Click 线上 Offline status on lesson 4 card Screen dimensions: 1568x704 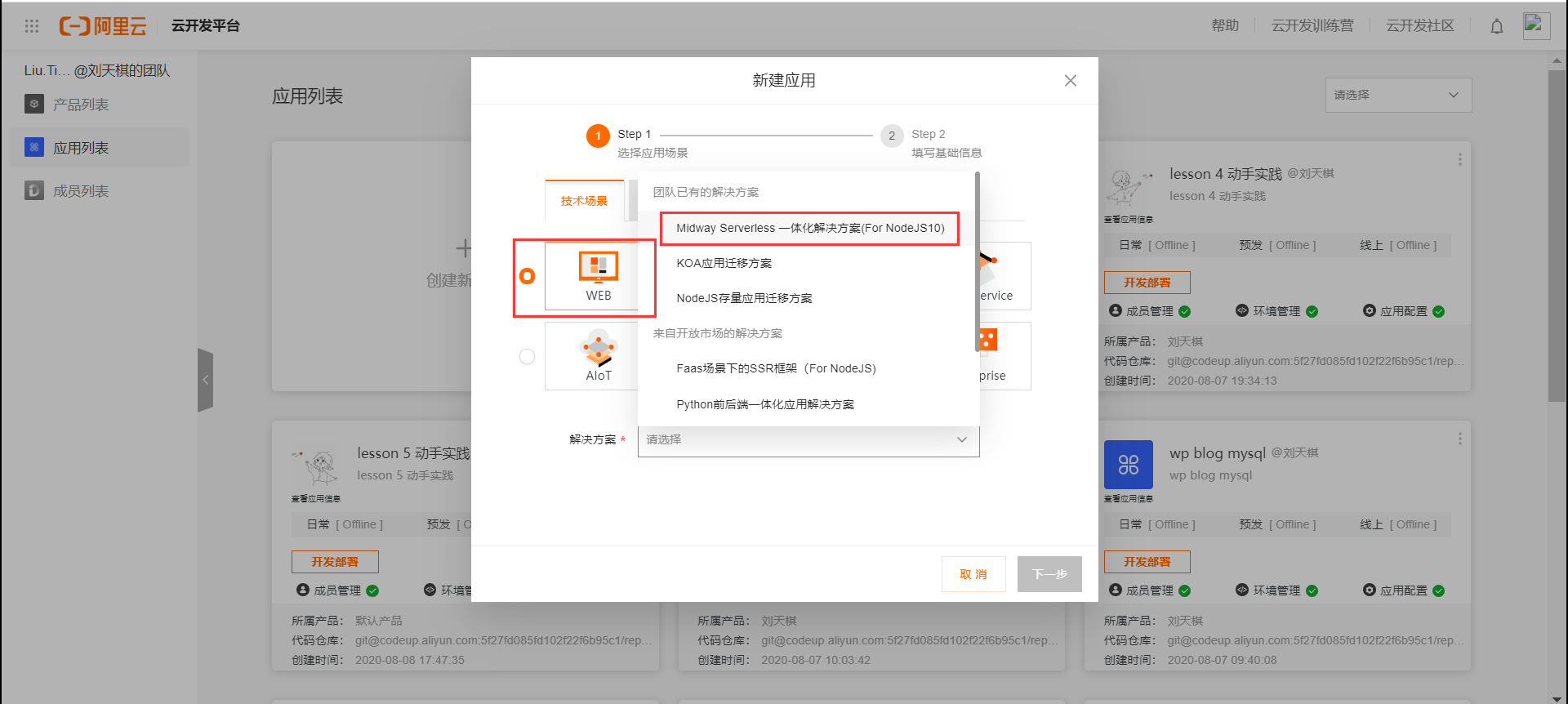pos(1398,245)
